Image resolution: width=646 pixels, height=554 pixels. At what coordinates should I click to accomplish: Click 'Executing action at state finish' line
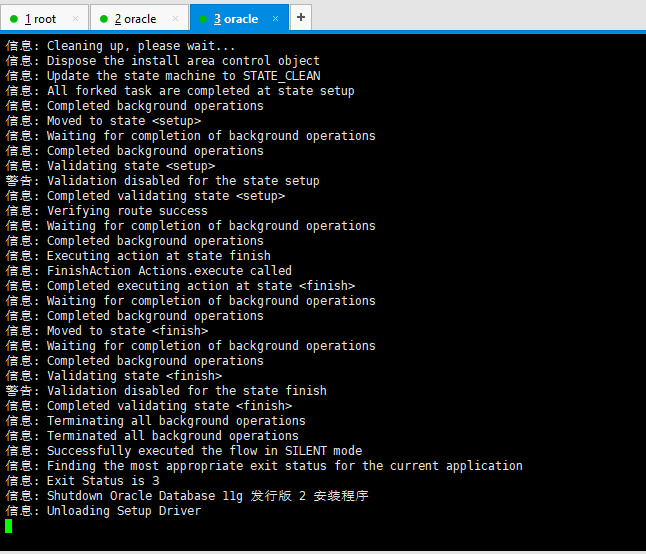pos(138,256)
